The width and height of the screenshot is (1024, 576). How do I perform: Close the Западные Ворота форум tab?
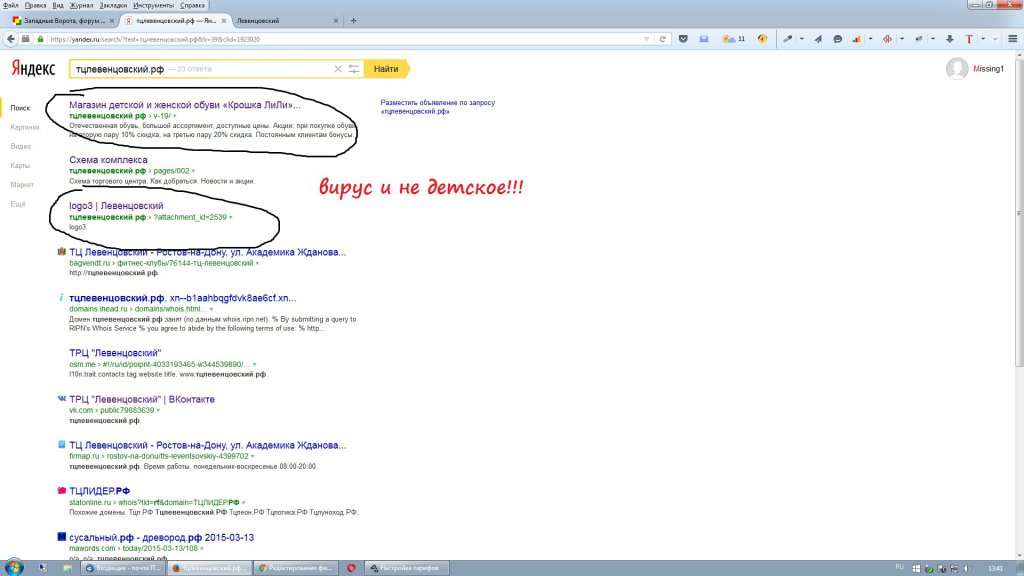(x=112, y=21)
